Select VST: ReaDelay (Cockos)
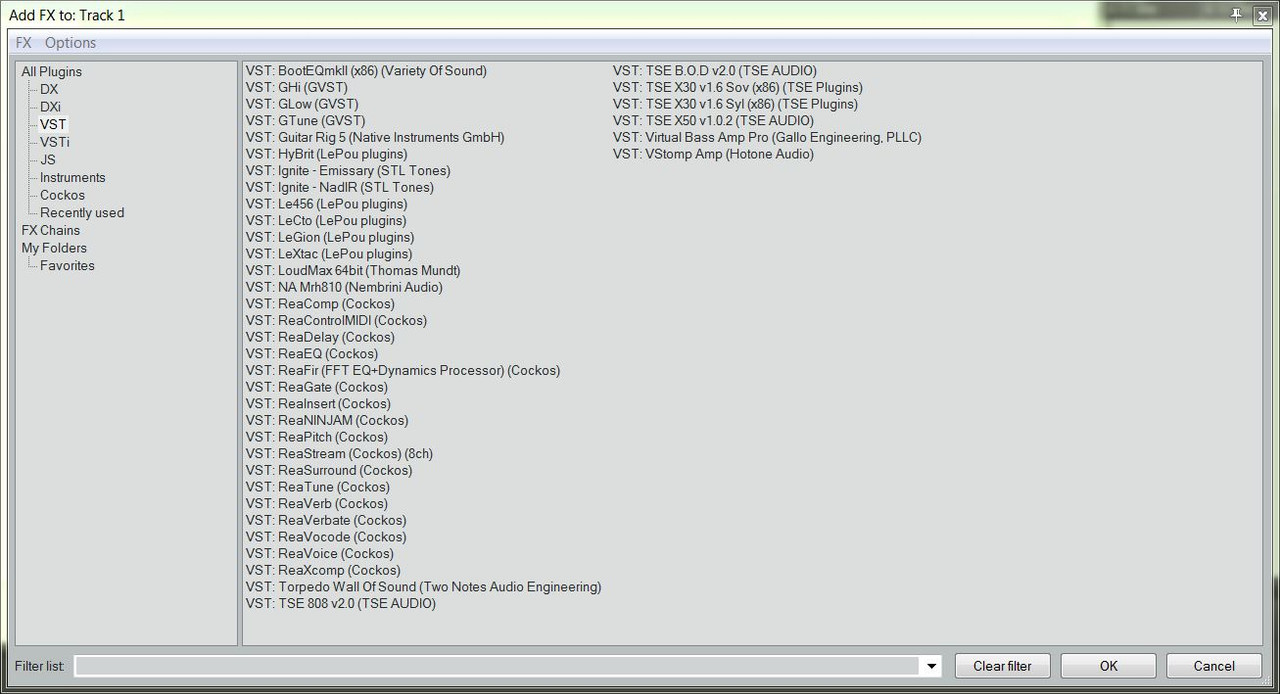 pyautogui.click(x=320, y=338)
